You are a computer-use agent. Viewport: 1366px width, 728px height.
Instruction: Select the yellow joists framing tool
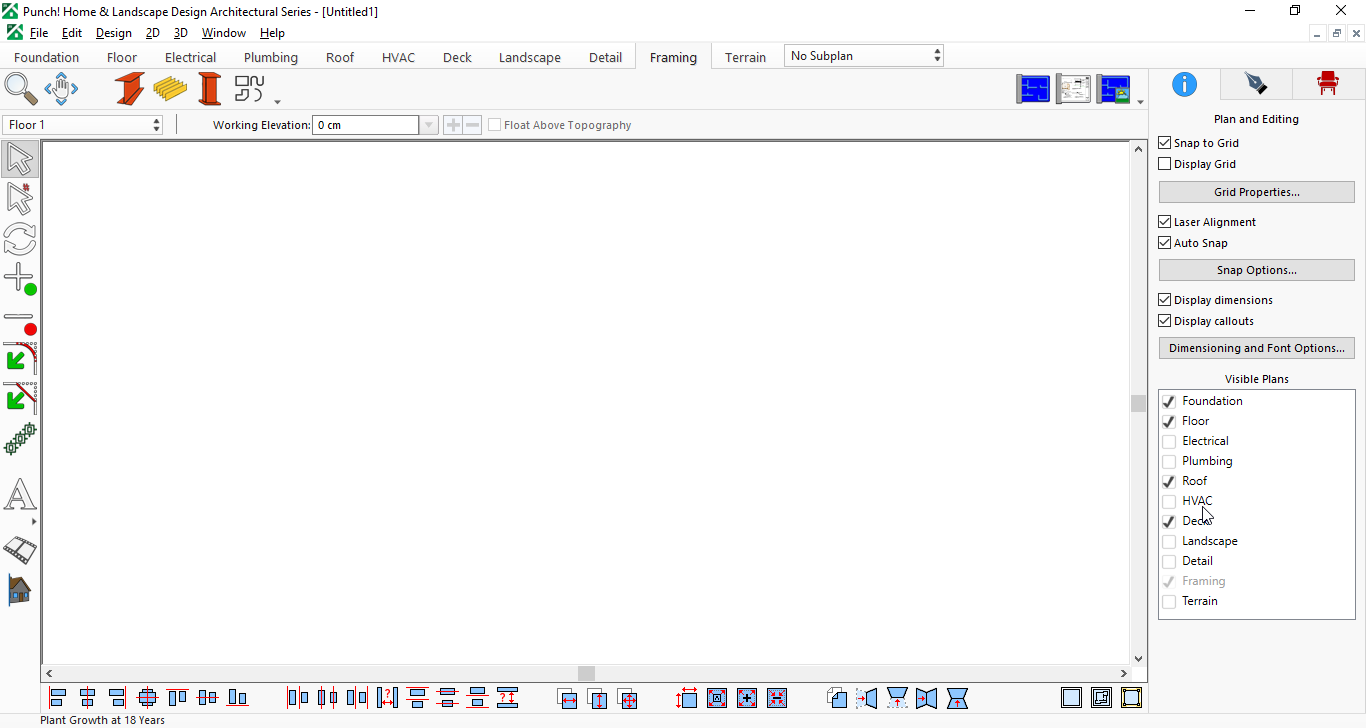coord(170,89)
